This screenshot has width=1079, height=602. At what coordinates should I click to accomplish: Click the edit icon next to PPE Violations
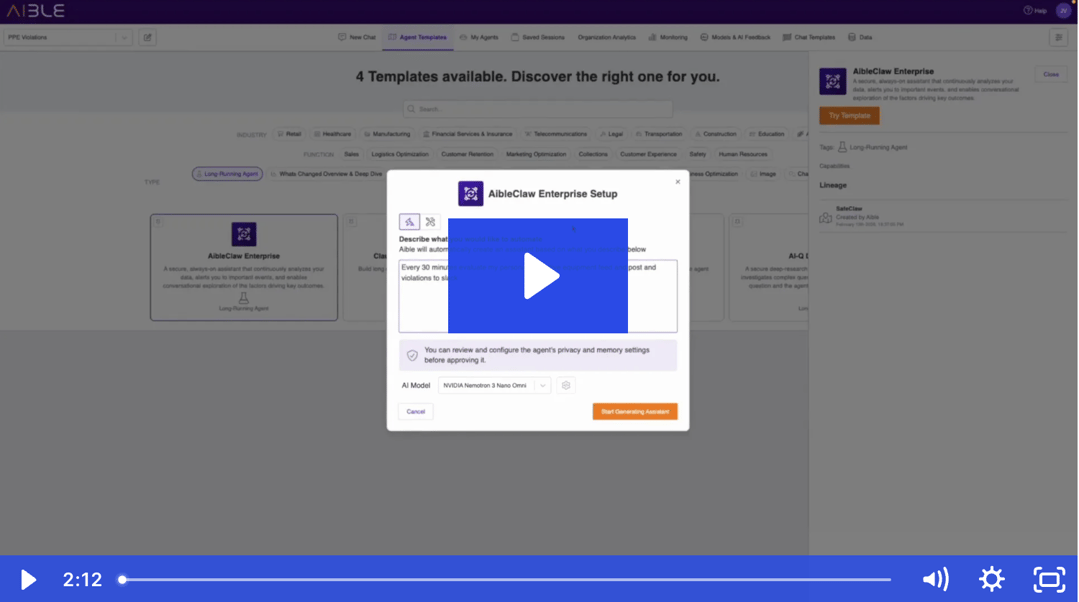[147, 37]
